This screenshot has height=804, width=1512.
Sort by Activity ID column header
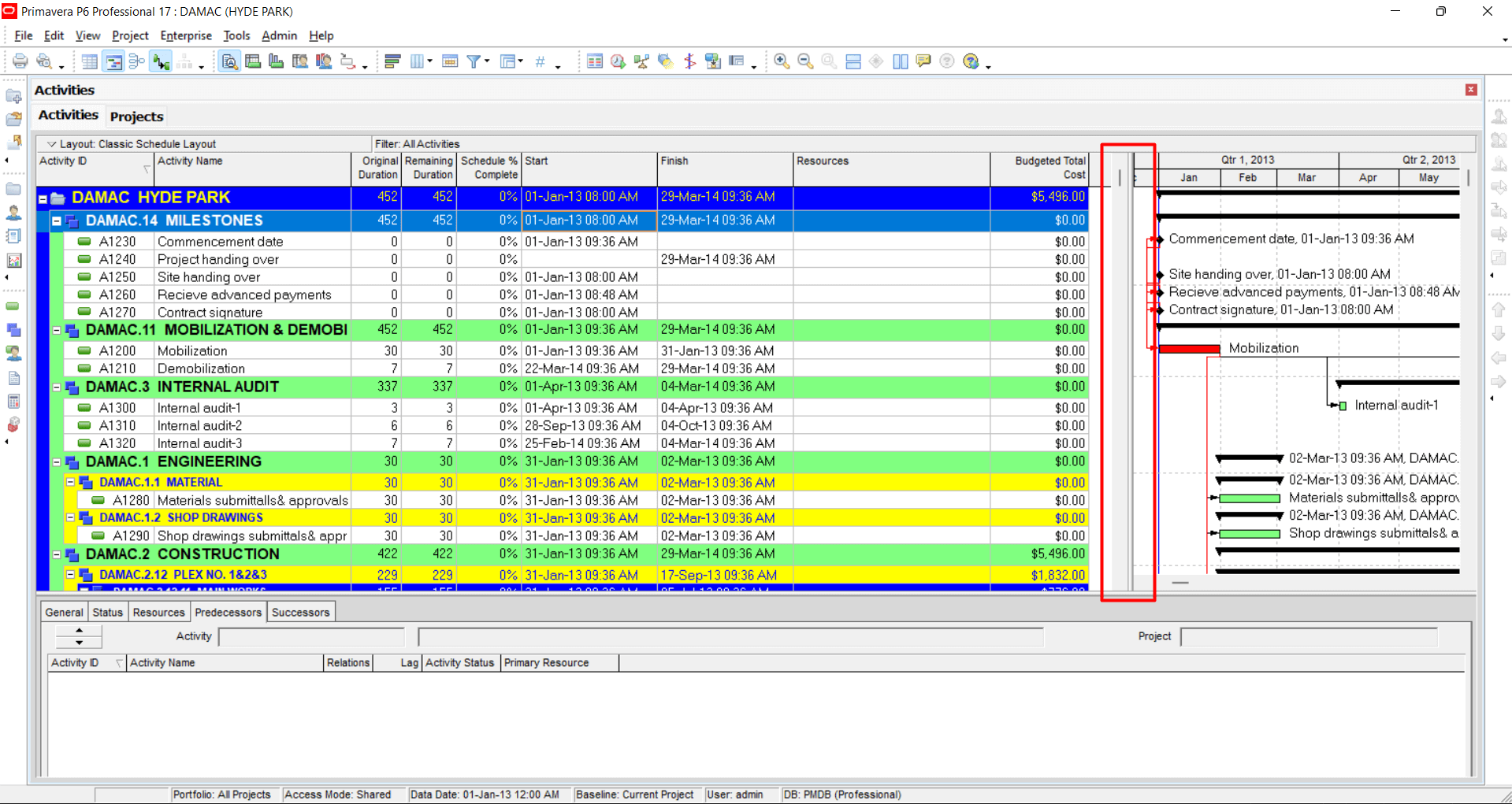point(95,169)
